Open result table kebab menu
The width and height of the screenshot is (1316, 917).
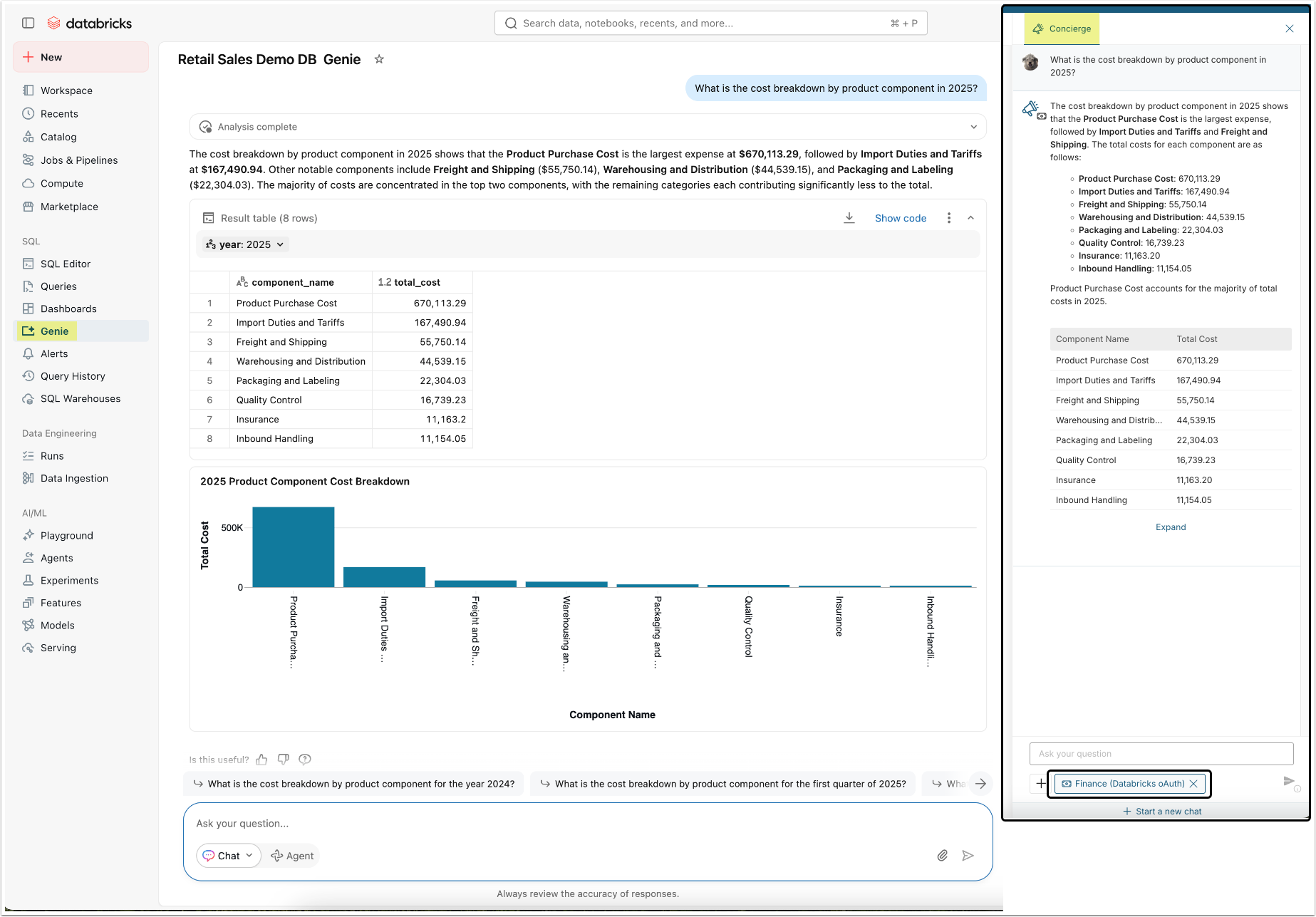click(948, 218)
